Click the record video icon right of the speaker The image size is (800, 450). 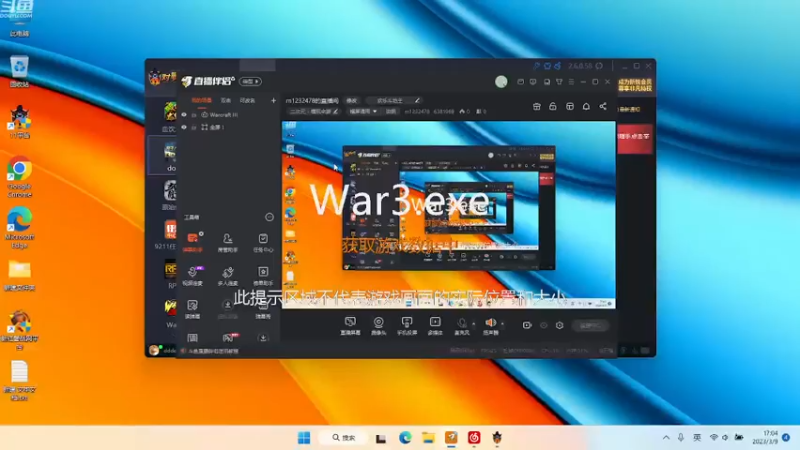pyautogui.click(x=527, y=325)
